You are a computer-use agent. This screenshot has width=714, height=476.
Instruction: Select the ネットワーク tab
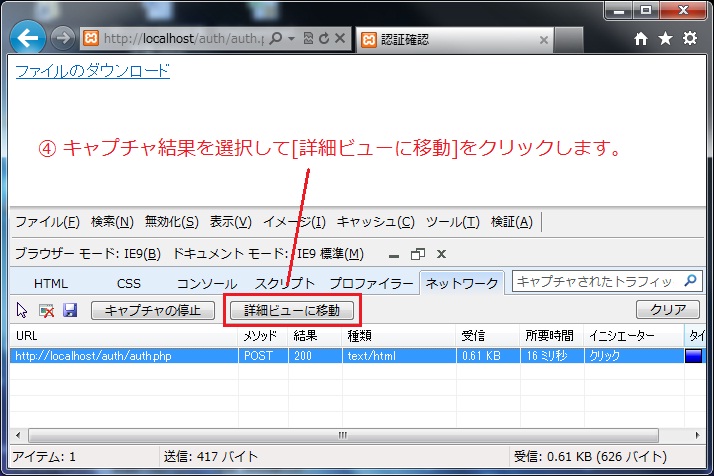462,283
